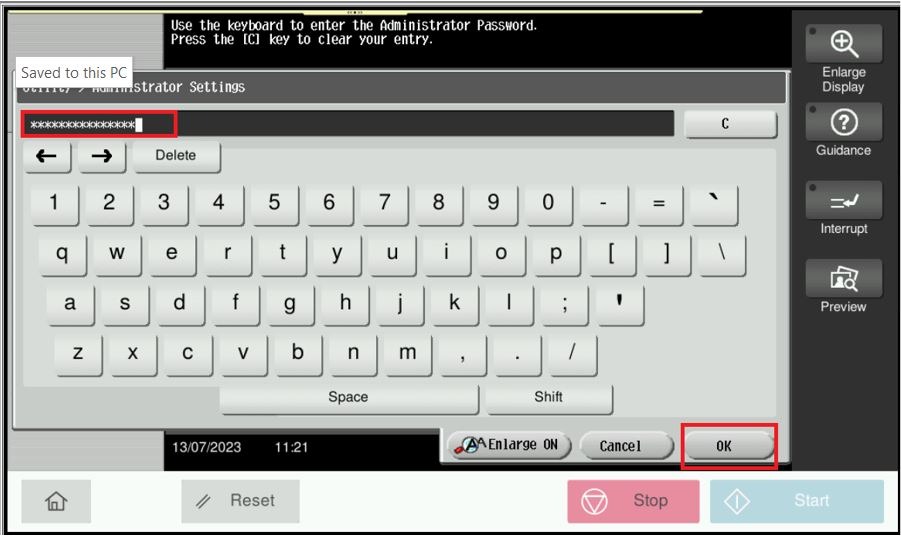The width and height of the screenshot is (901, 536).
Task: Open the Preview icon
Action: click(843, 278)
